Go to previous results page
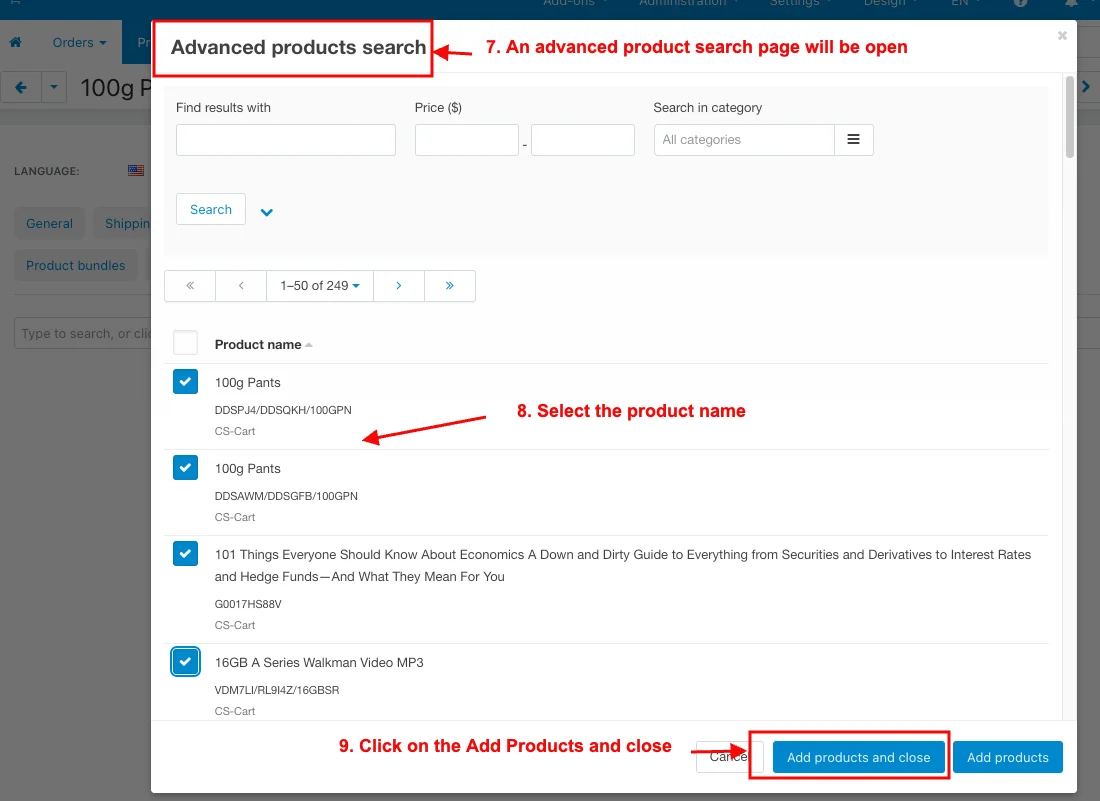 pos(241,285)
